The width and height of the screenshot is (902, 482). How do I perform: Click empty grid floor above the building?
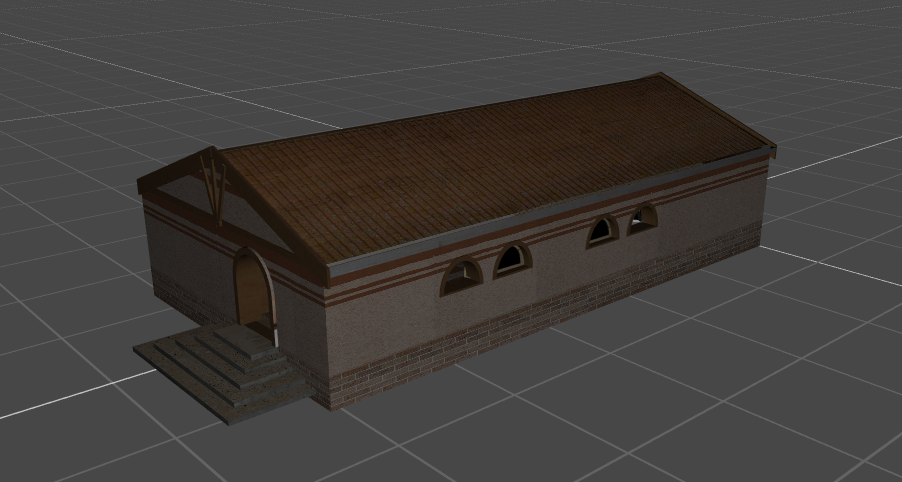(x=400, y=50)
